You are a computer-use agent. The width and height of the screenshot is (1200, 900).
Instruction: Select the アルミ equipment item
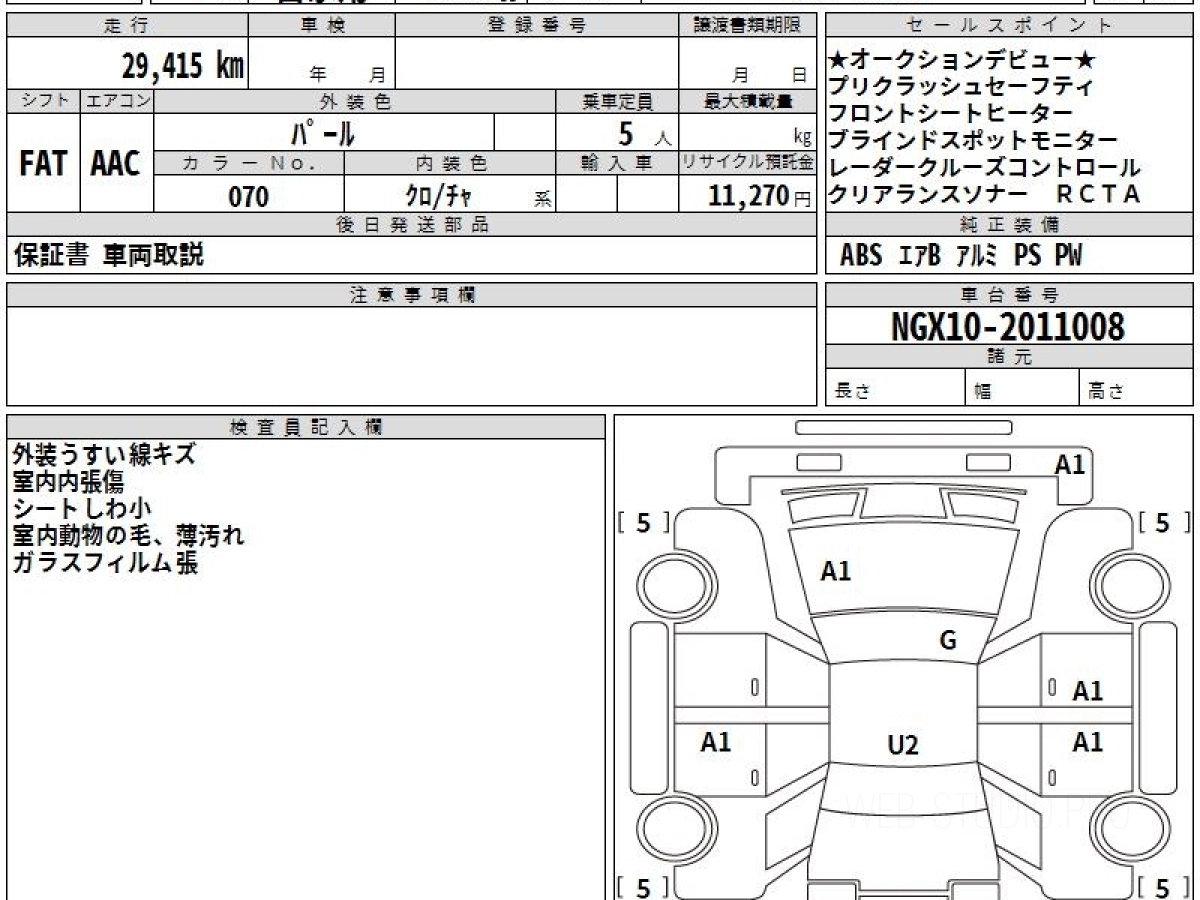coord(977,256)
